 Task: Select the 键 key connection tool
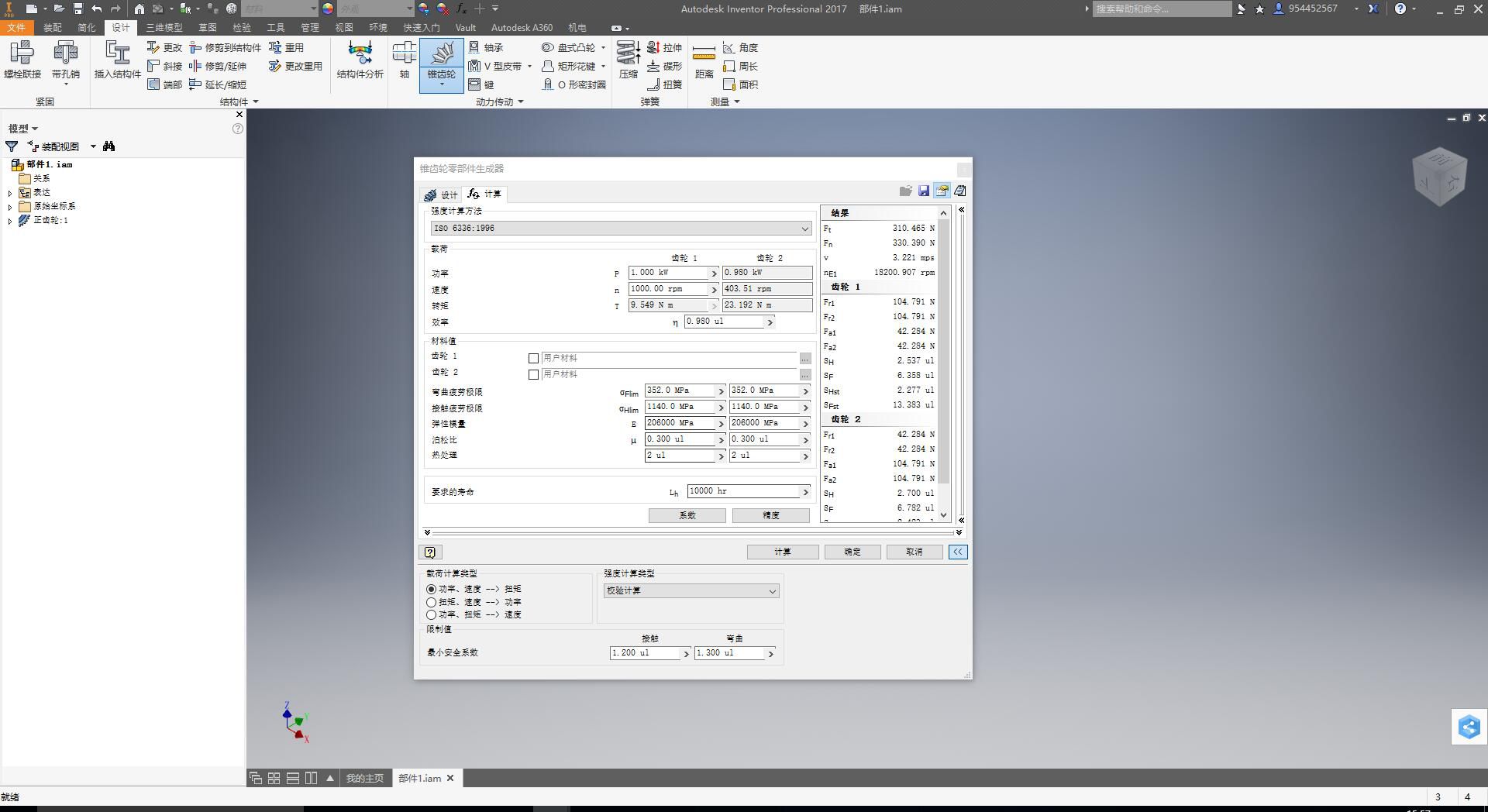[x=481, y=84]
